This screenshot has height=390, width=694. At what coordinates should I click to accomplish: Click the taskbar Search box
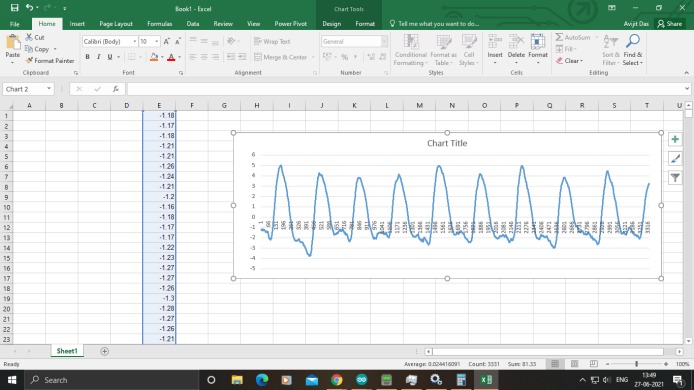tap(112, 380)
